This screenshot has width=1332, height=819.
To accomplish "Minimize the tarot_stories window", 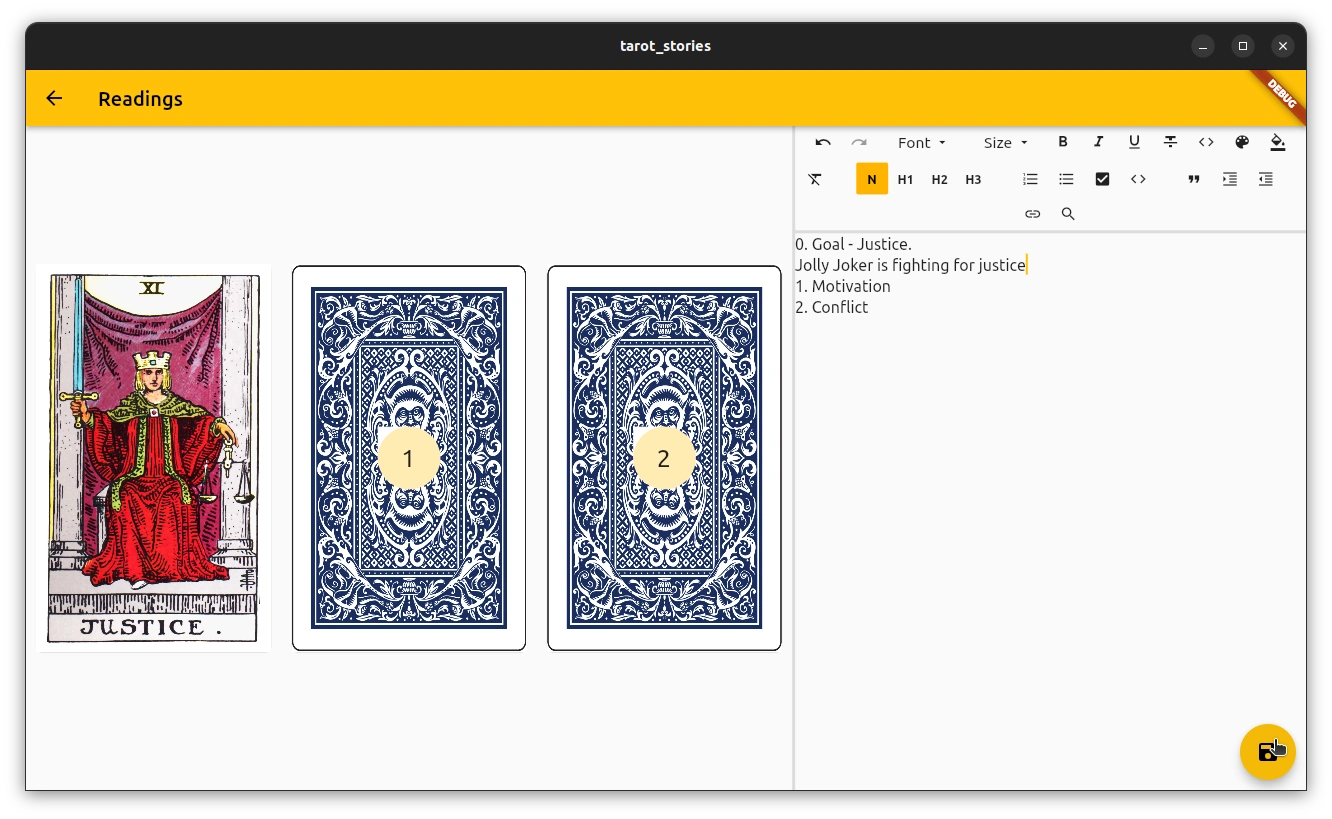I will (x=1203, y=46).
